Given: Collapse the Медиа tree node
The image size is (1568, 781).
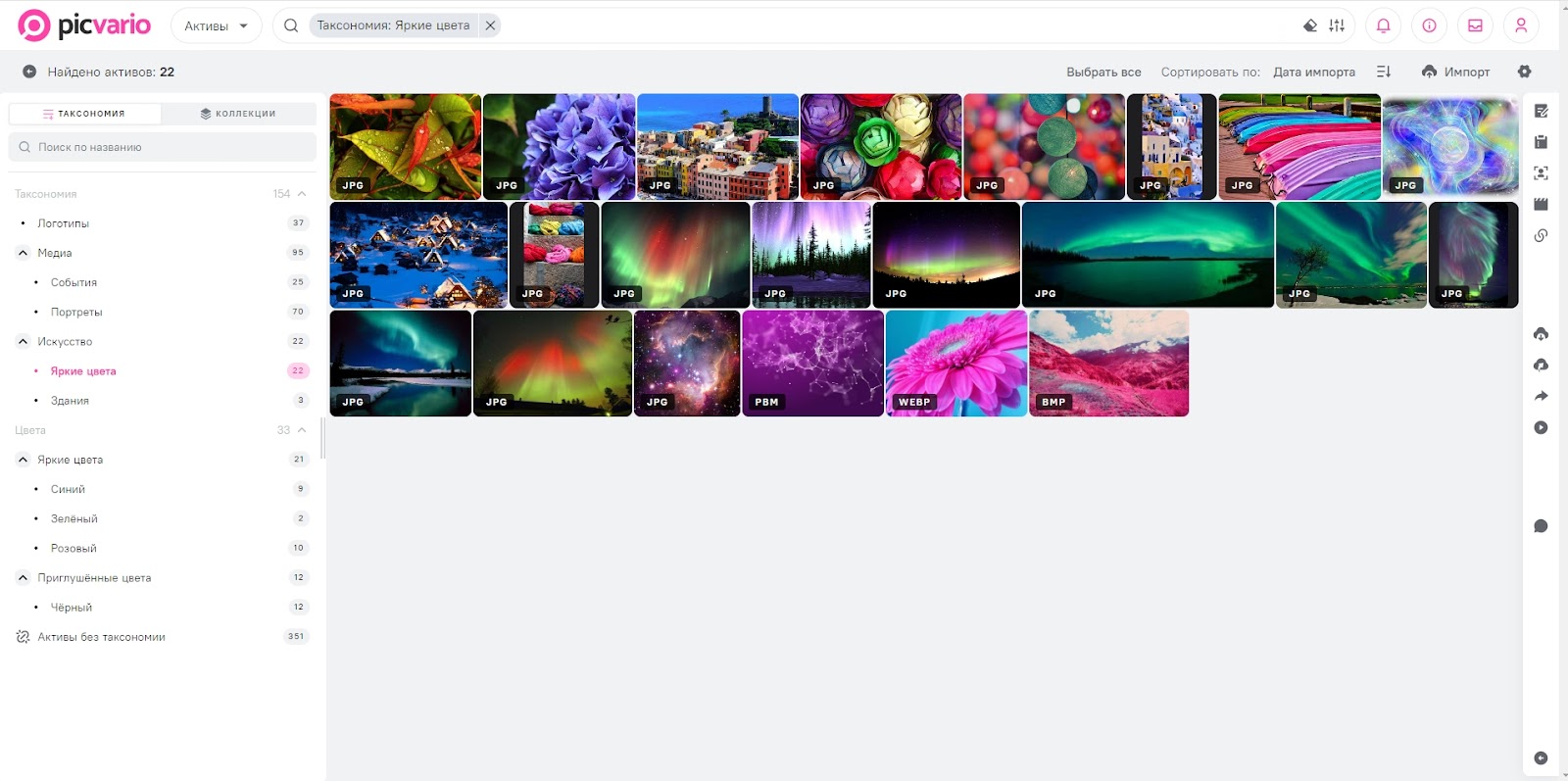Looking at the screenshot, I should pos(23,253).
